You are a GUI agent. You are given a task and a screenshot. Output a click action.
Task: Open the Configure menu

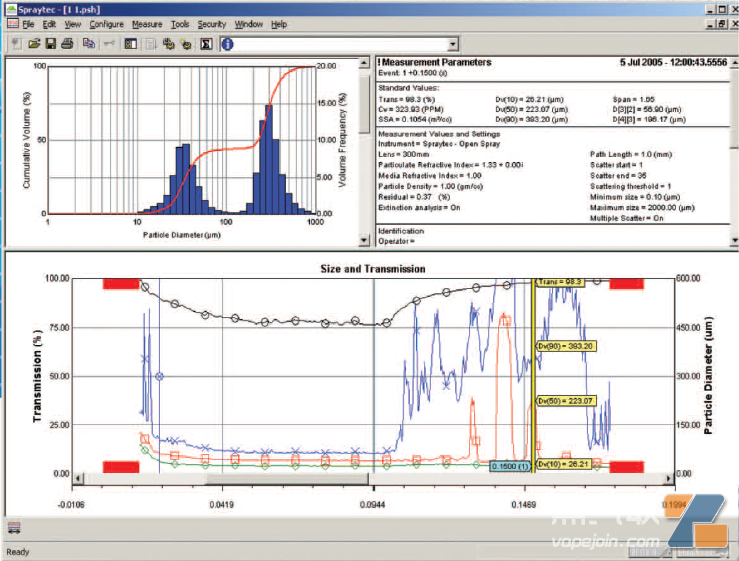(x=106, y=23)
